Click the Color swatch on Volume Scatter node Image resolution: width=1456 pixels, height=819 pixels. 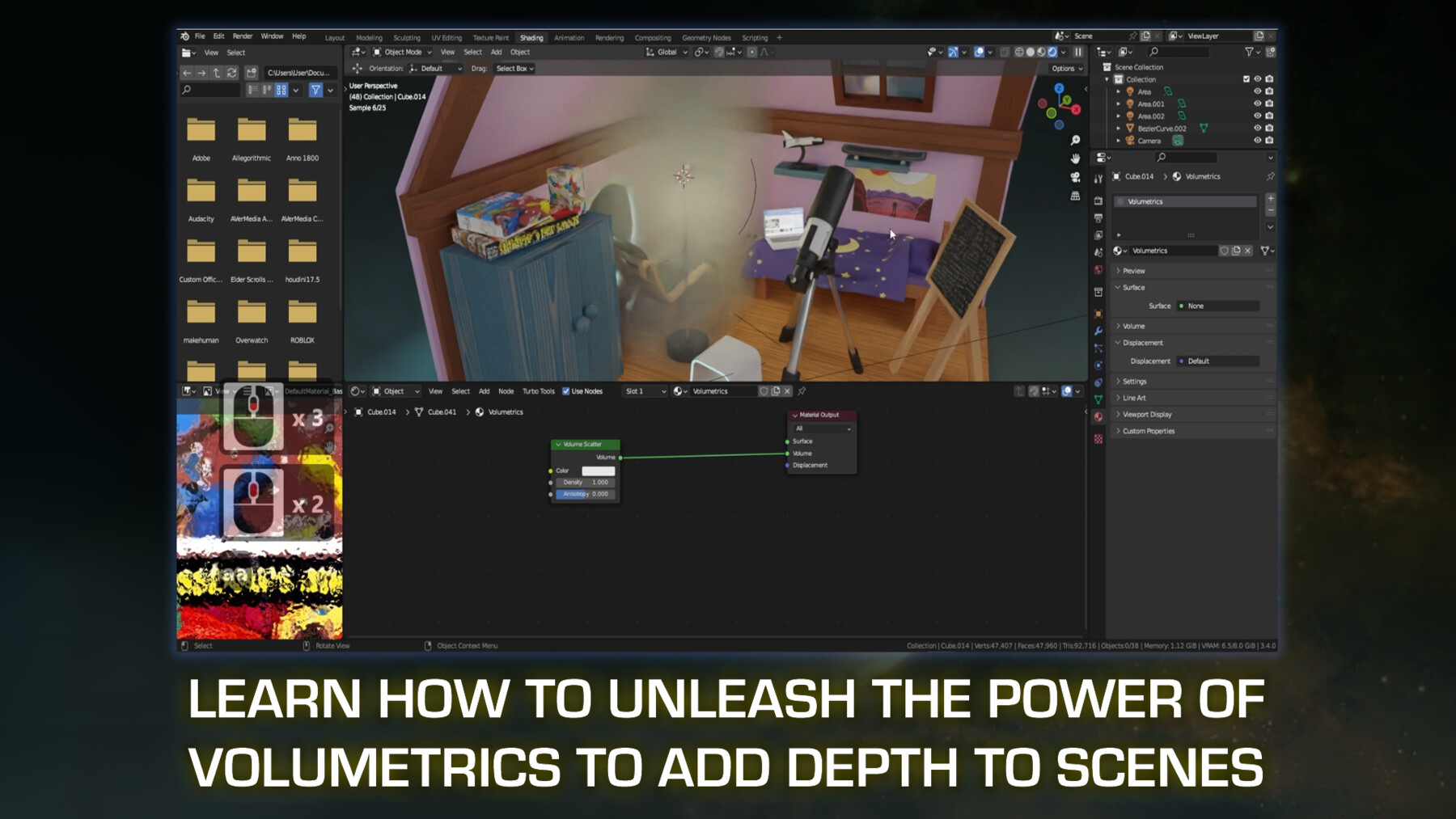pyautogui.click(x=599, y=470)
